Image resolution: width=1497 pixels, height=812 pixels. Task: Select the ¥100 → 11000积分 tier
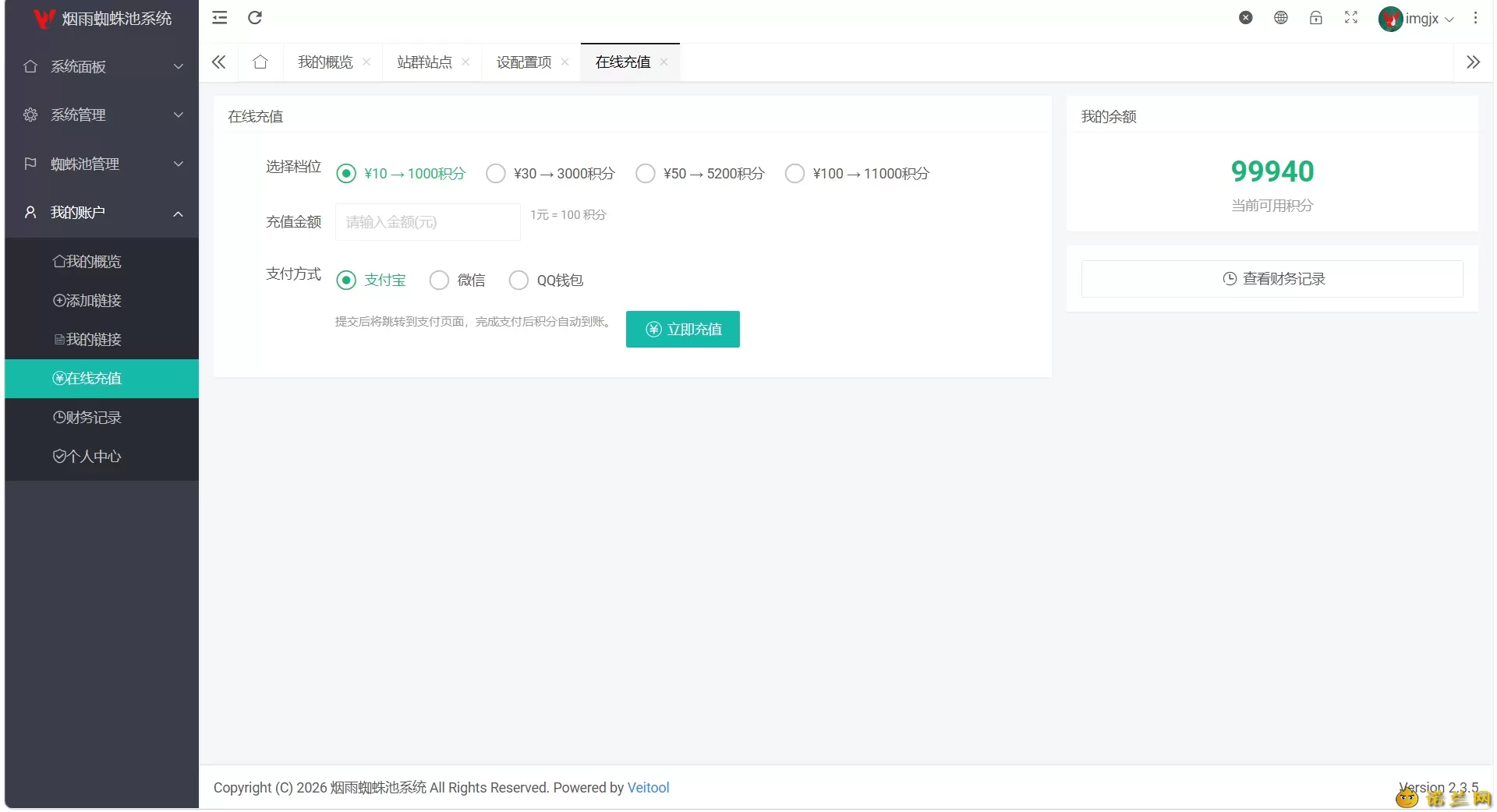(x=858, y=174)
